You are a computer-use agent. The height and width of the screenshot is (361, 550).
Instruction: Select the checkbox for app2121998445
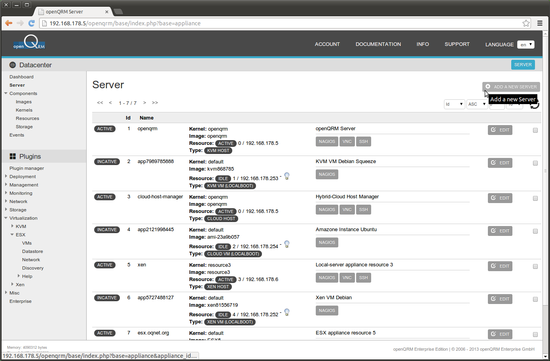[x=535, y=231]
